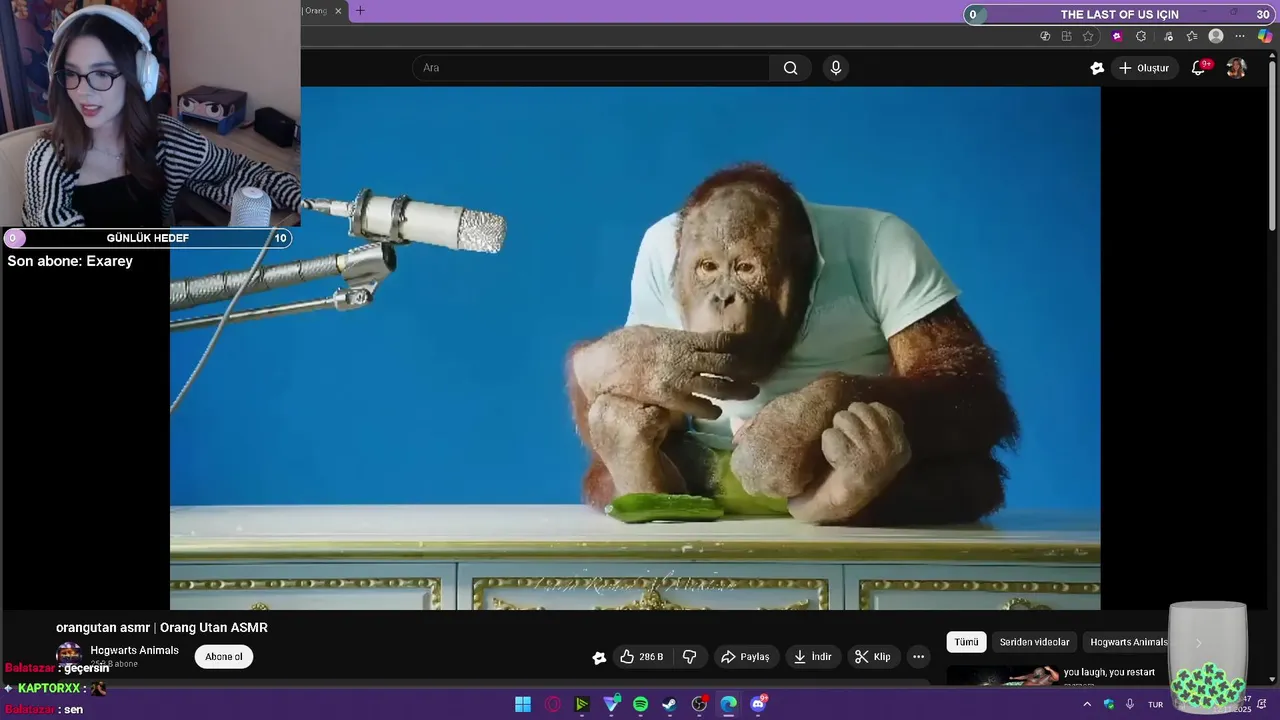Open split screen apps icon in address bar

click(1066, 36)
